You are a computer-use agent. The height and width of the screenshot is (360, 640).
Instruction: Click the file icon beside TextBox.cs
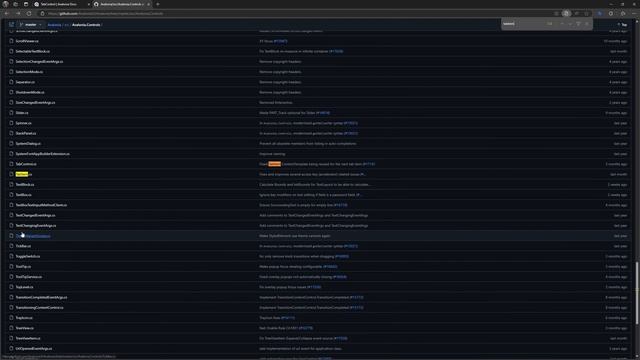(x=11, y=195)
